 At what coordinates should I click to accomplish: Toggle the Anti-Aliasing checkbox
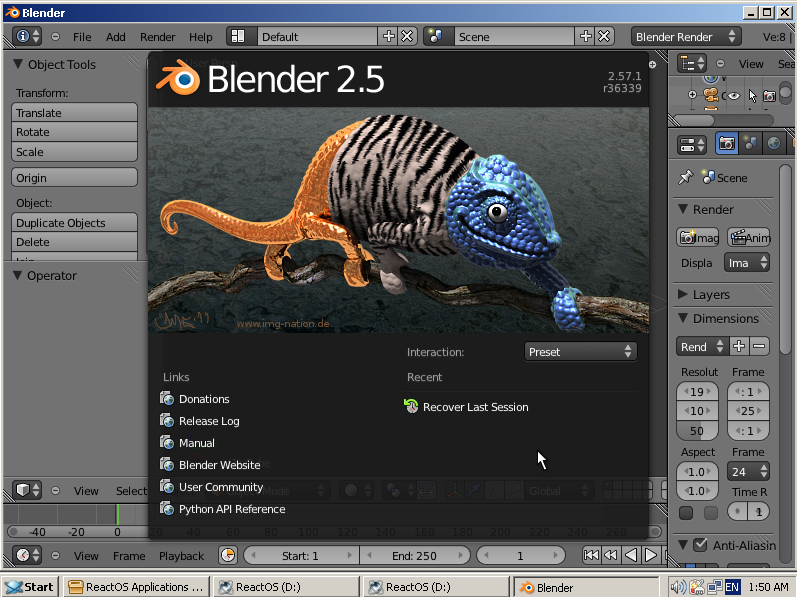[x=700, y=545]
